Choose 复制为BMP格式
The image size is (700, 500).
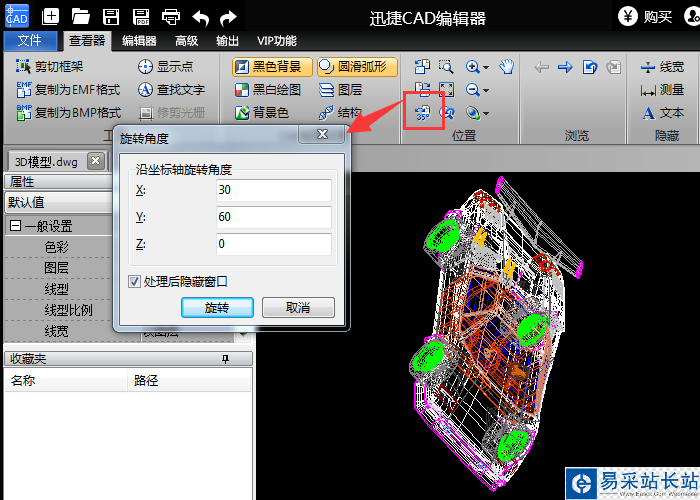68,112
